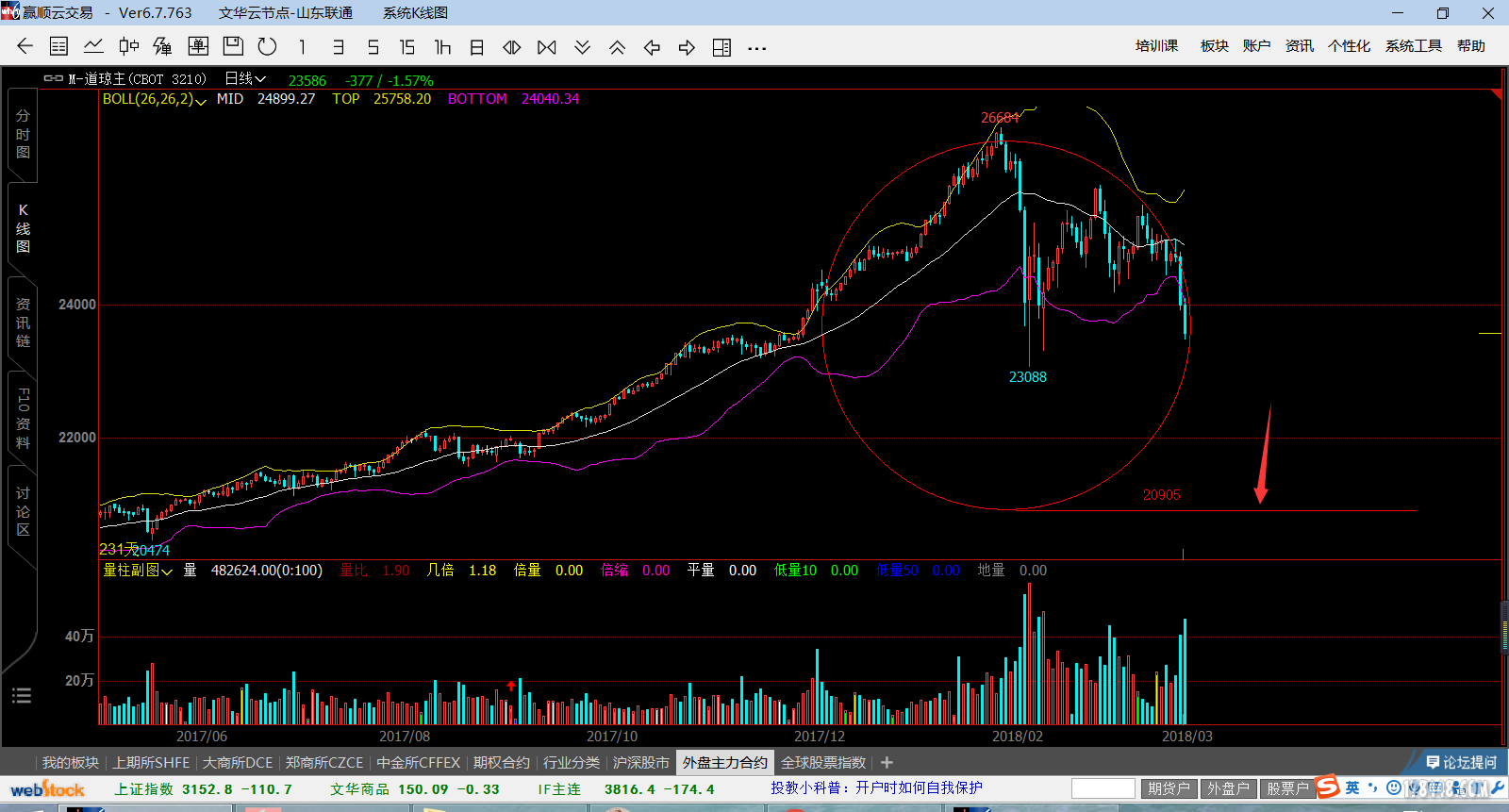This screenshot has height=812, width=1509.
Task: Expand the K-line width horizontally
Action: tap(512, 47)
